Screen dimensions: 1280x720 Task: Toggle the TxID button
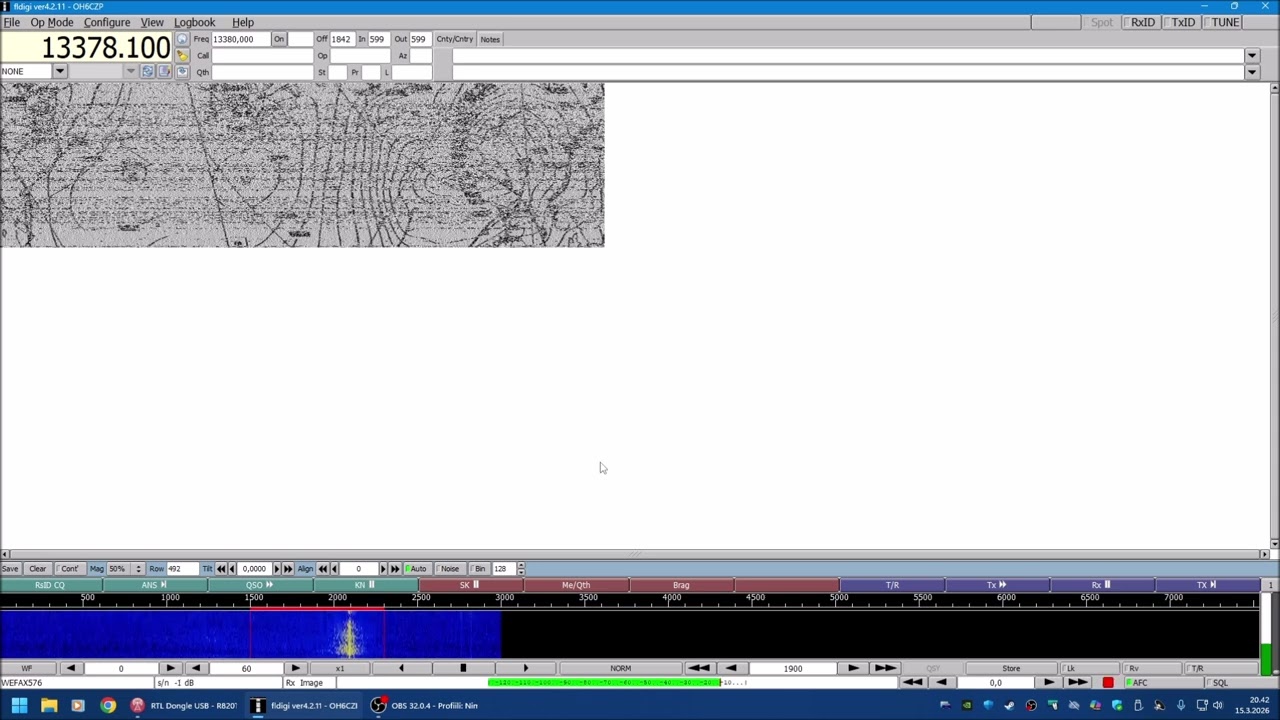[1183, 22]
